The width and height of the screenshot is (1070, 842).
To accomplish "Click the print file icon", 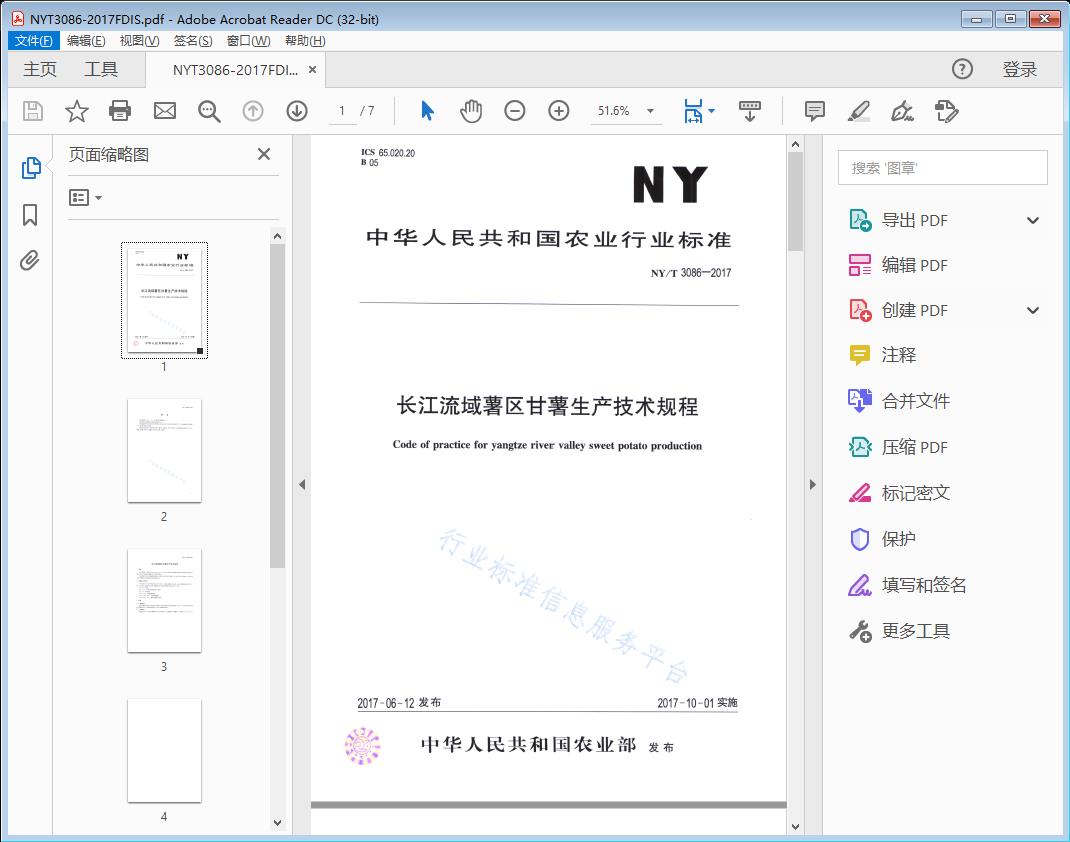I will pyautogui.click(x=120, y=111).
